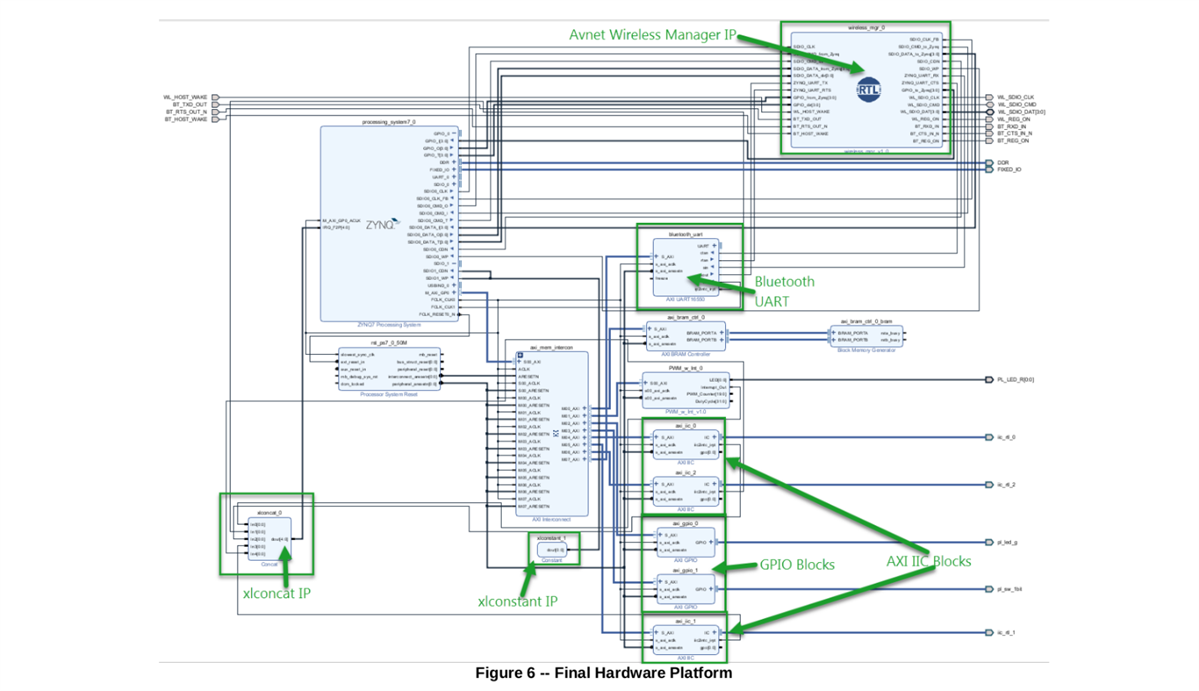The image size is (1199, 691).
Task: Expand M_AXI_GP0 pin on processing_system7_0
Action: [453, 293]
